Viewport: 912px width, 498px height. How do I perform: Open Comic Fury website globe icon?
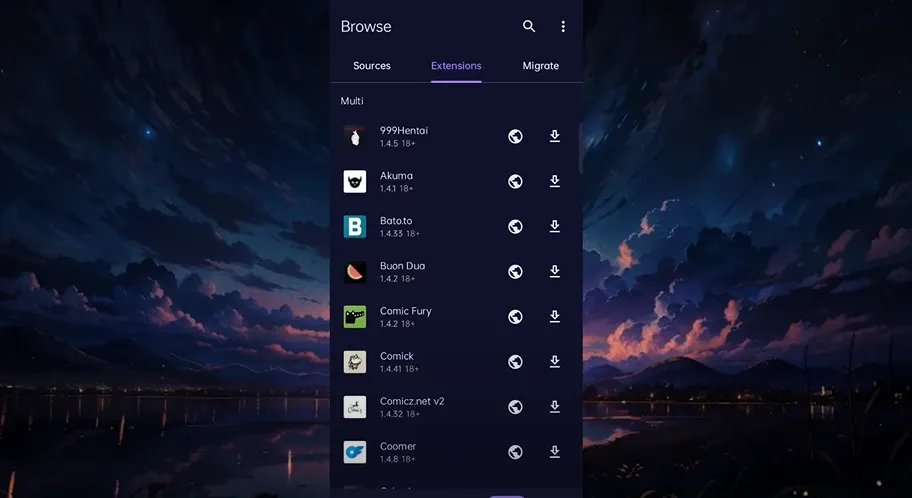click(515, 316)
